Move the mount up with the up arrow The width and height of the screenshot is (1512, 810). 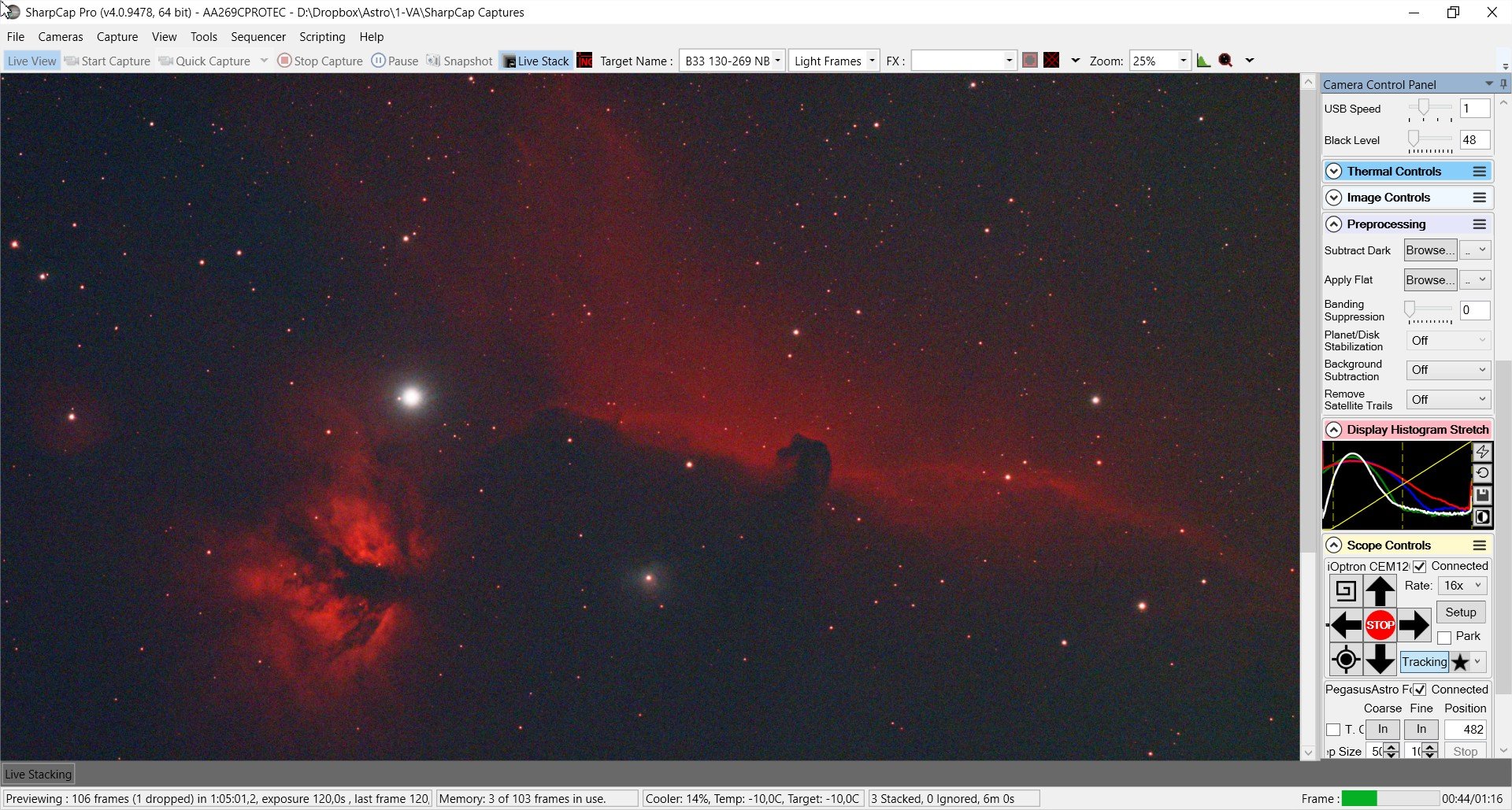click(x=1380, y=590)
